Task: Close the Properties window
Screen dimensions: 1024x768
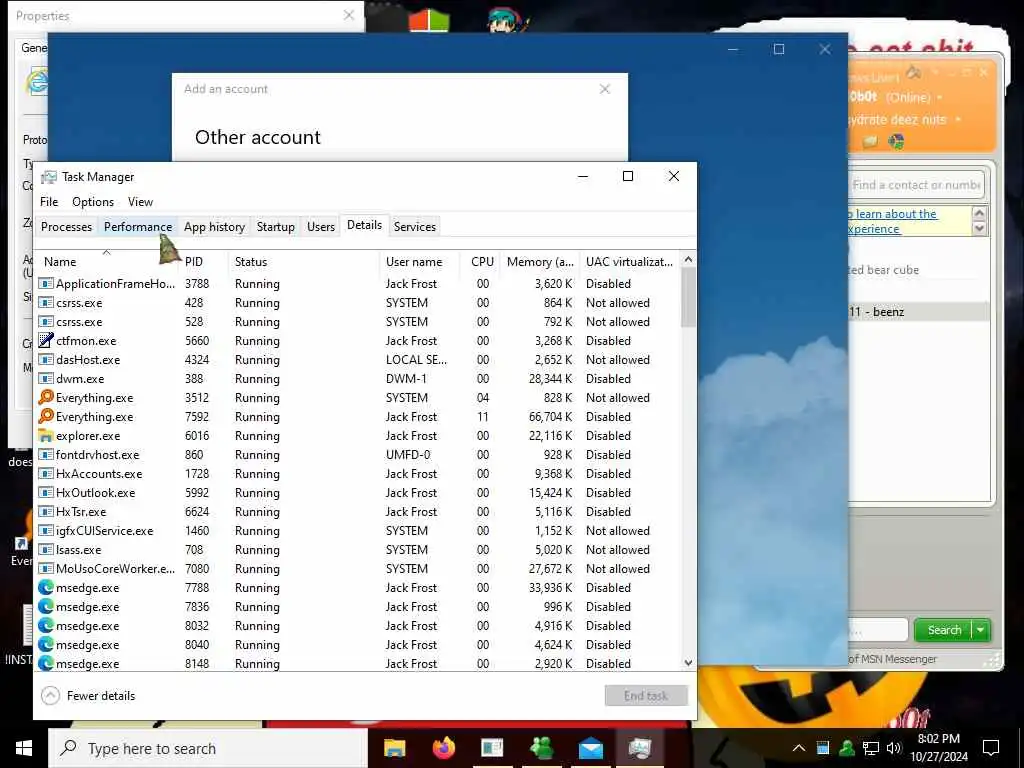Action: tap(349, 15)
